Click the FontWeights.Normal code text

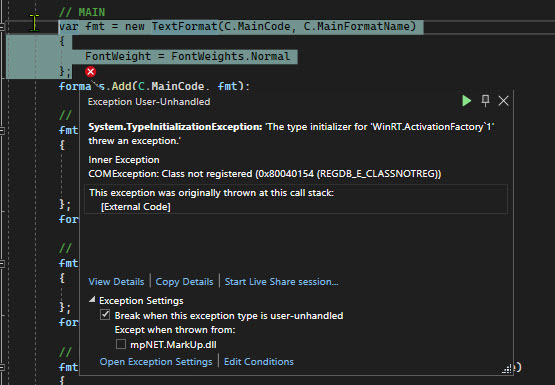click(x=231, y=56)
